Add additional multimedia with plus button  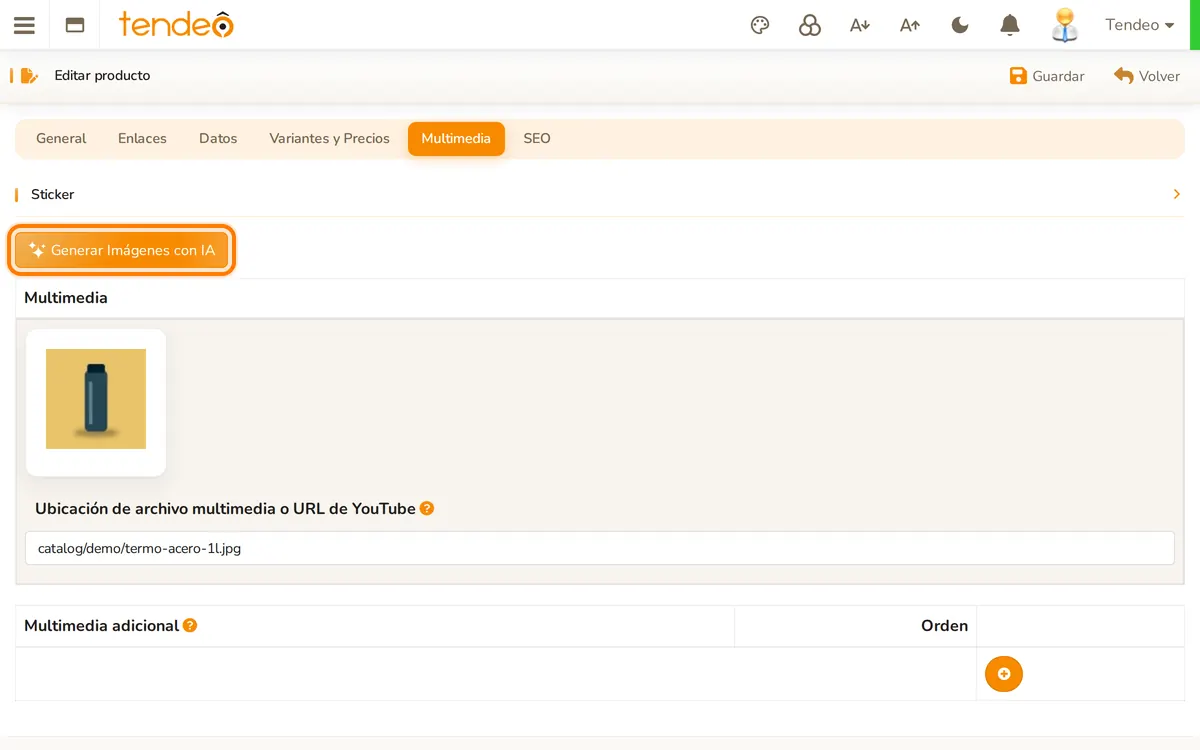[1004, 674]
